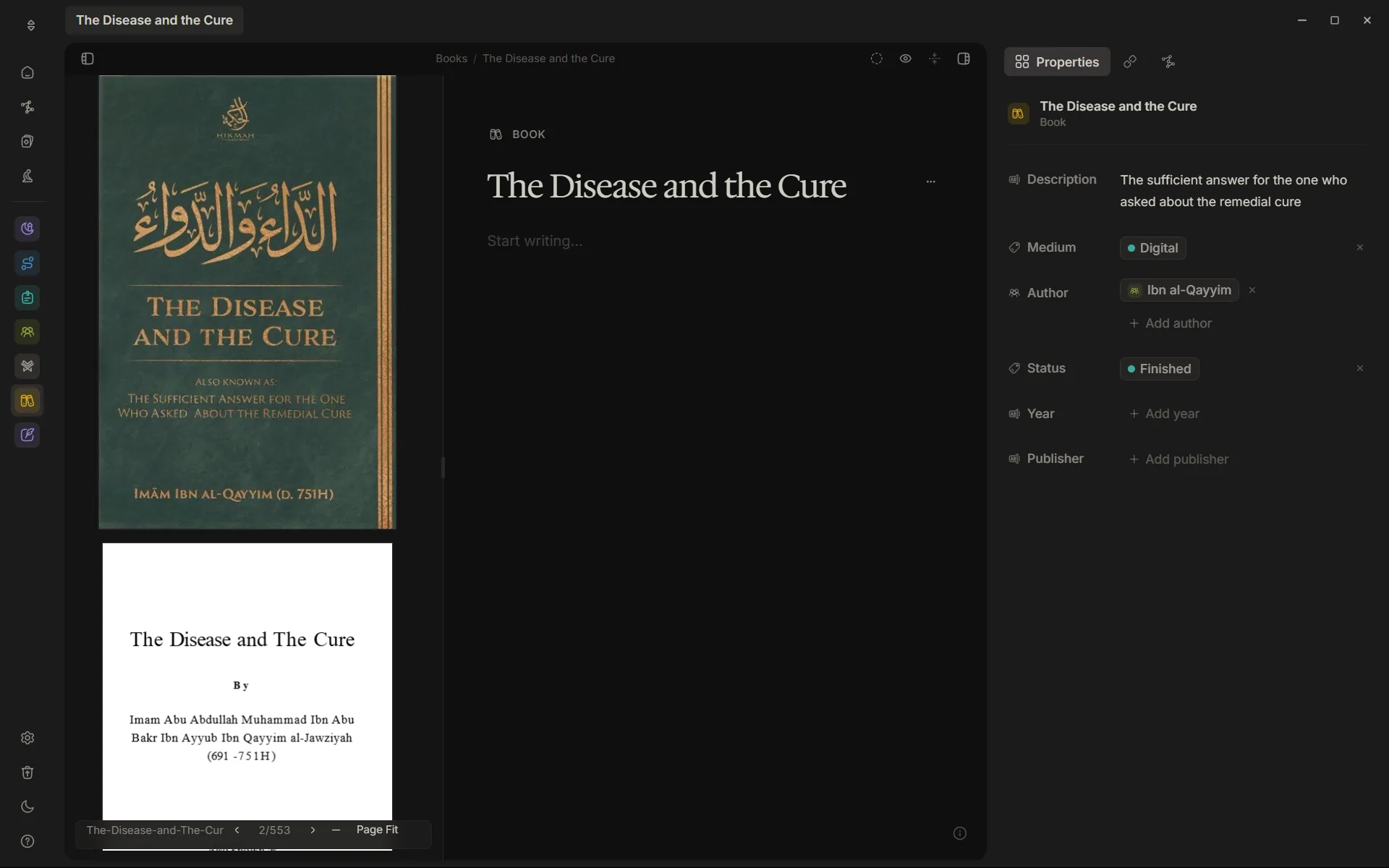Open the Trash icon in left sidebar
The image size is (1389, 868).
27,773
